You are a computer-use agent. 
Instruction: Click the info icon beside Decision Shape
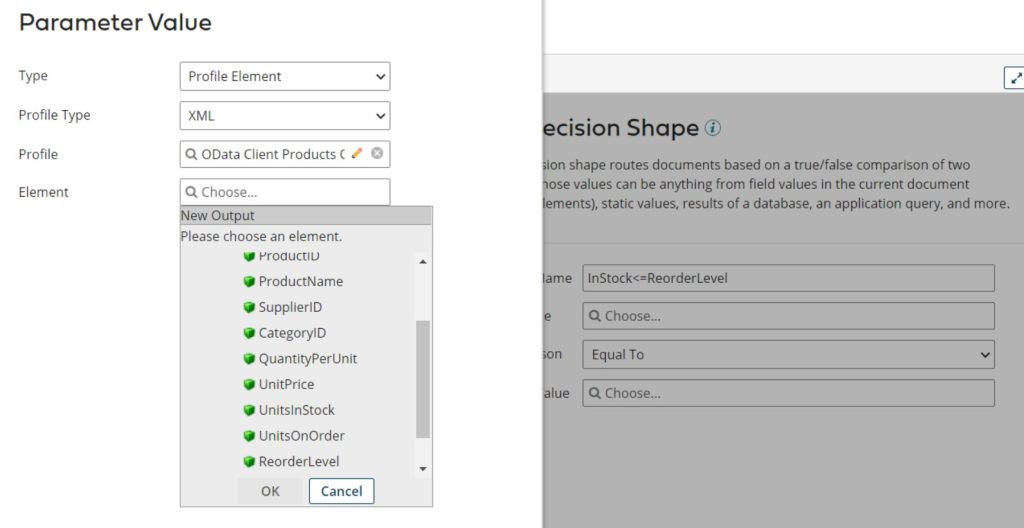pos(712,128)
